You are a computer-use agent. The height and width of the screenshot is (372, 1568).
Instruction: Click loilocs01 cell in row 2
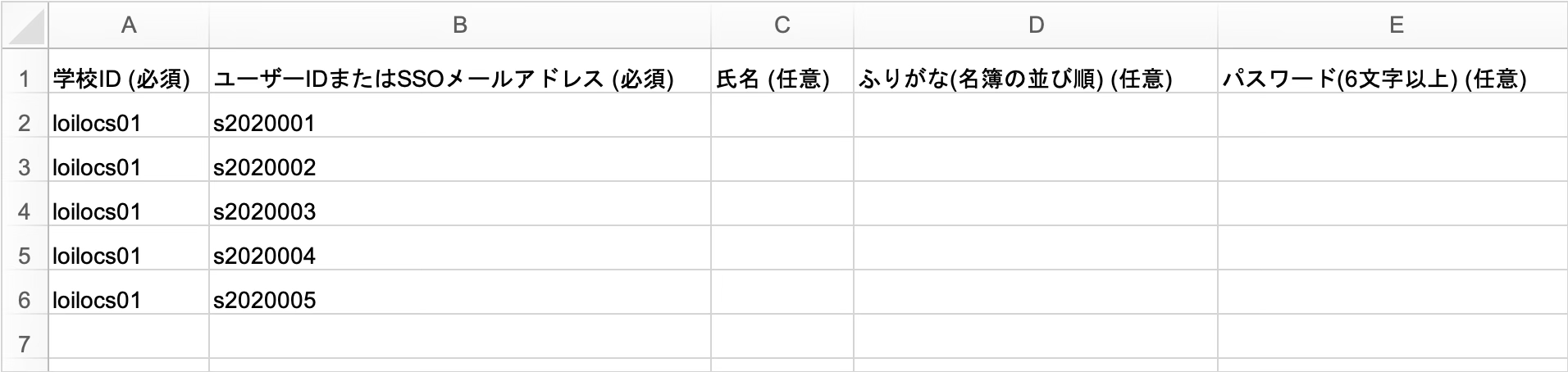(x=129, y=123)
